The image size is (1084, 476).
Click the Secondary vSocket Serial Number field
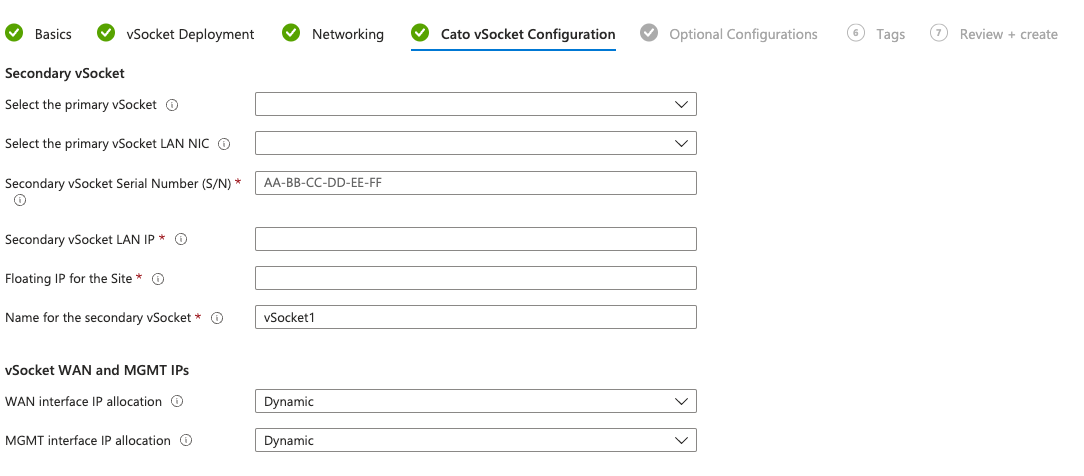(475, 183)
